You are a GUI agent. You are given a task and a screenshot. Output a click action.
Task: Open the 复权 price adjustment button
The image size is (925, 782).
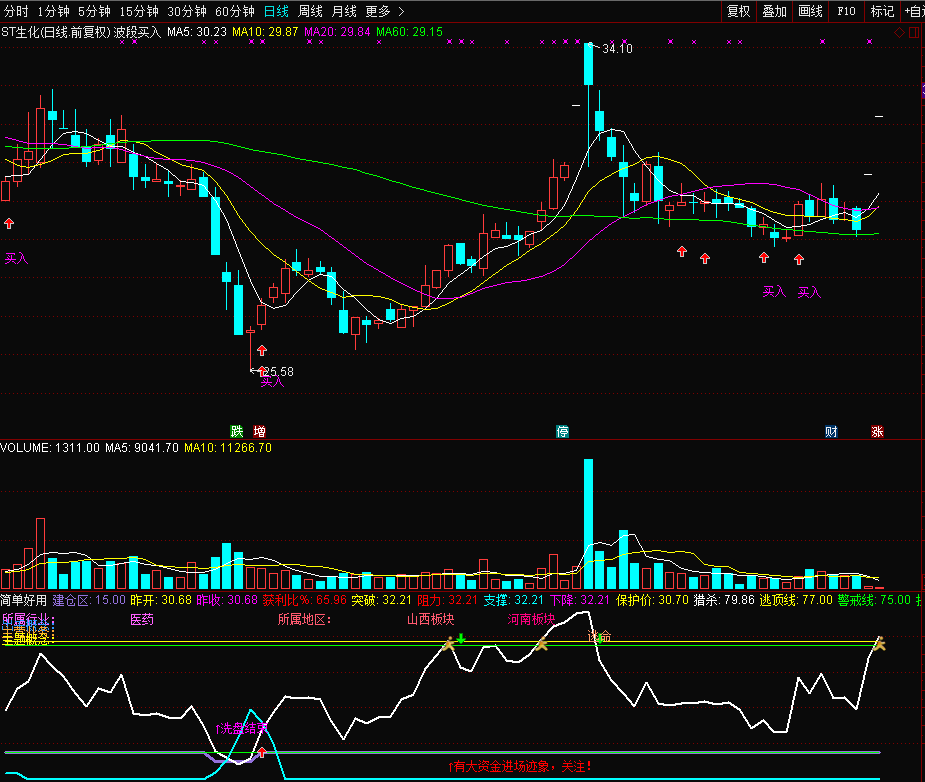point(738,11)
